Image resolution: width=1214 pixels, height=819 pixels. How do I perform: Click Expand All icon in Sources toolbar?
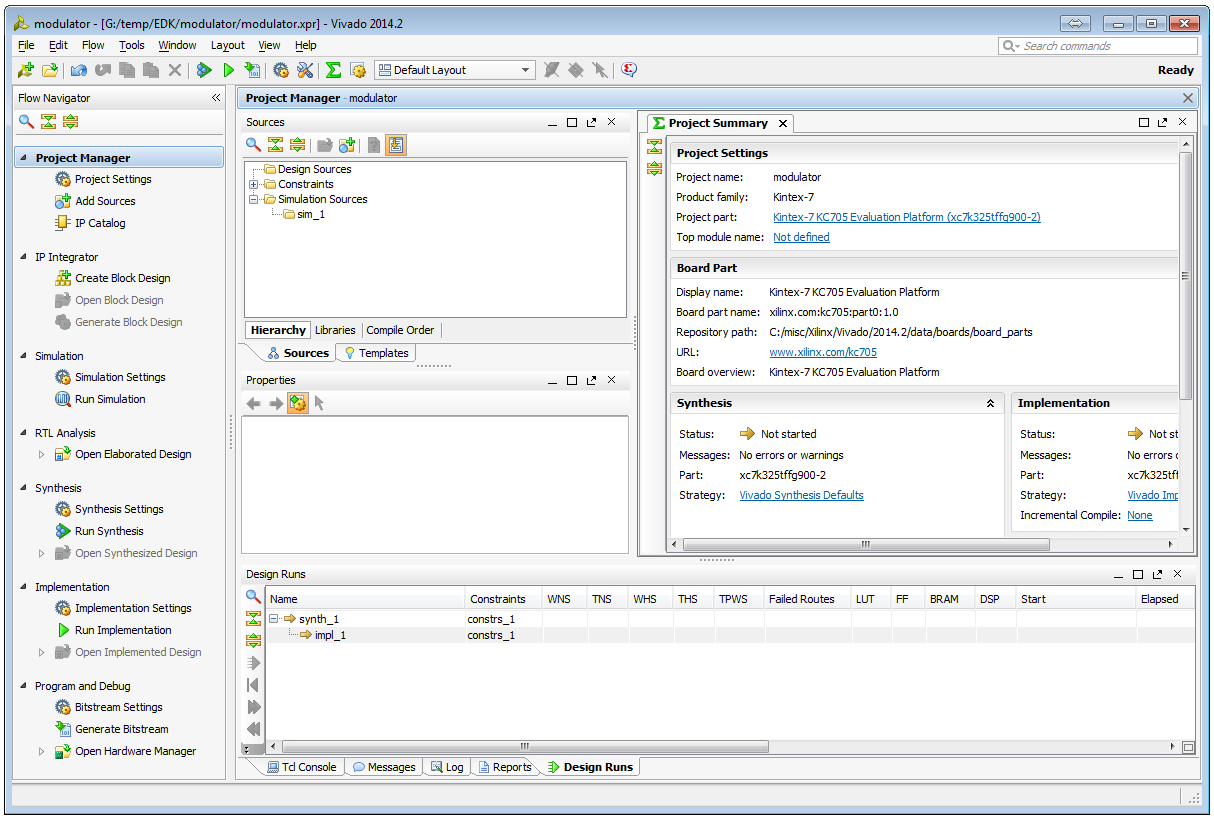[297, 145]
